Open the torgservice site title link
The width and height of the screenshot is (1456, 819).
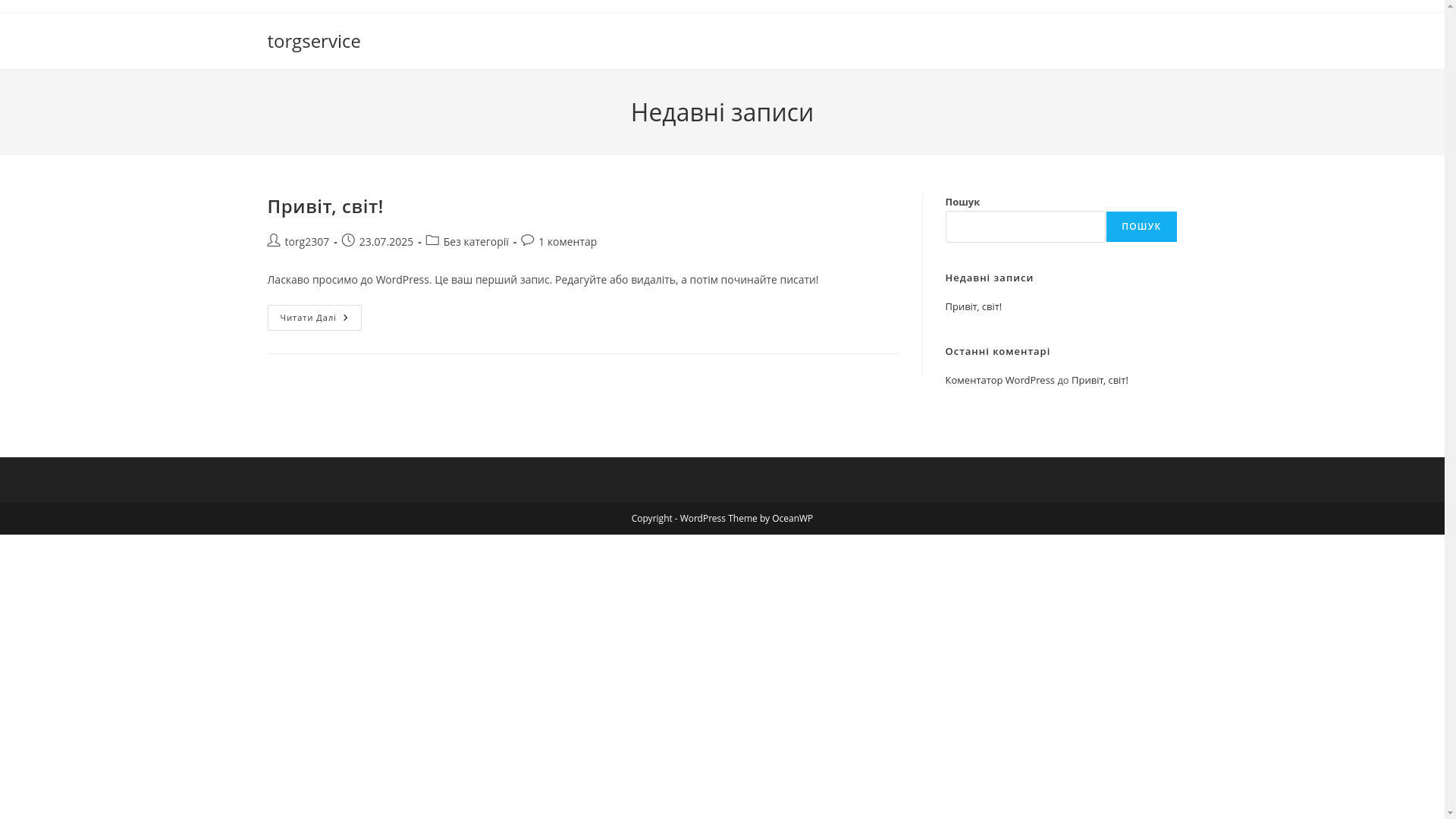point(313,41)
